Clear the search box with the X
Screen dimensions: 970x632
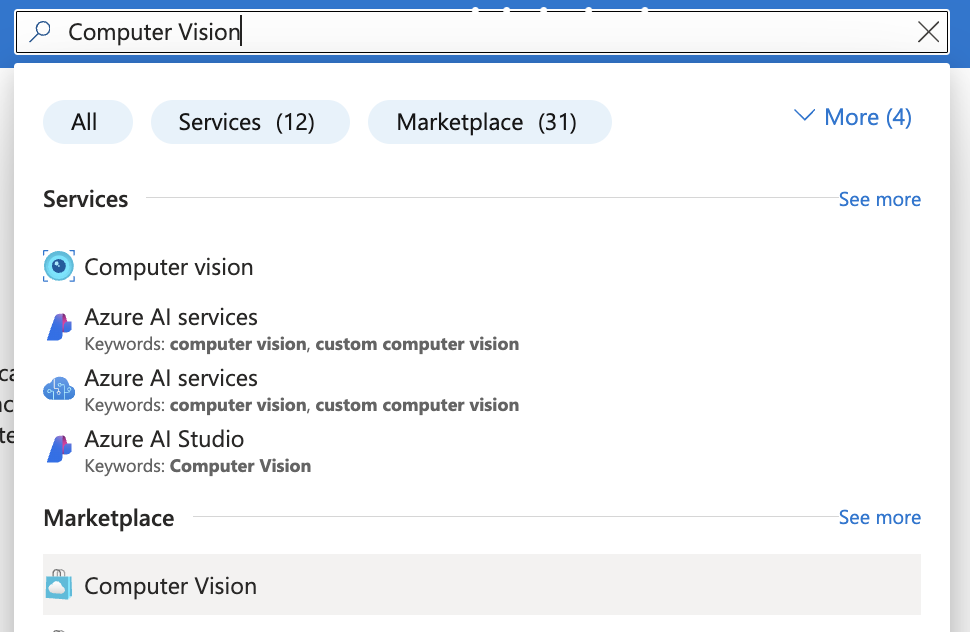pos(928,32)
